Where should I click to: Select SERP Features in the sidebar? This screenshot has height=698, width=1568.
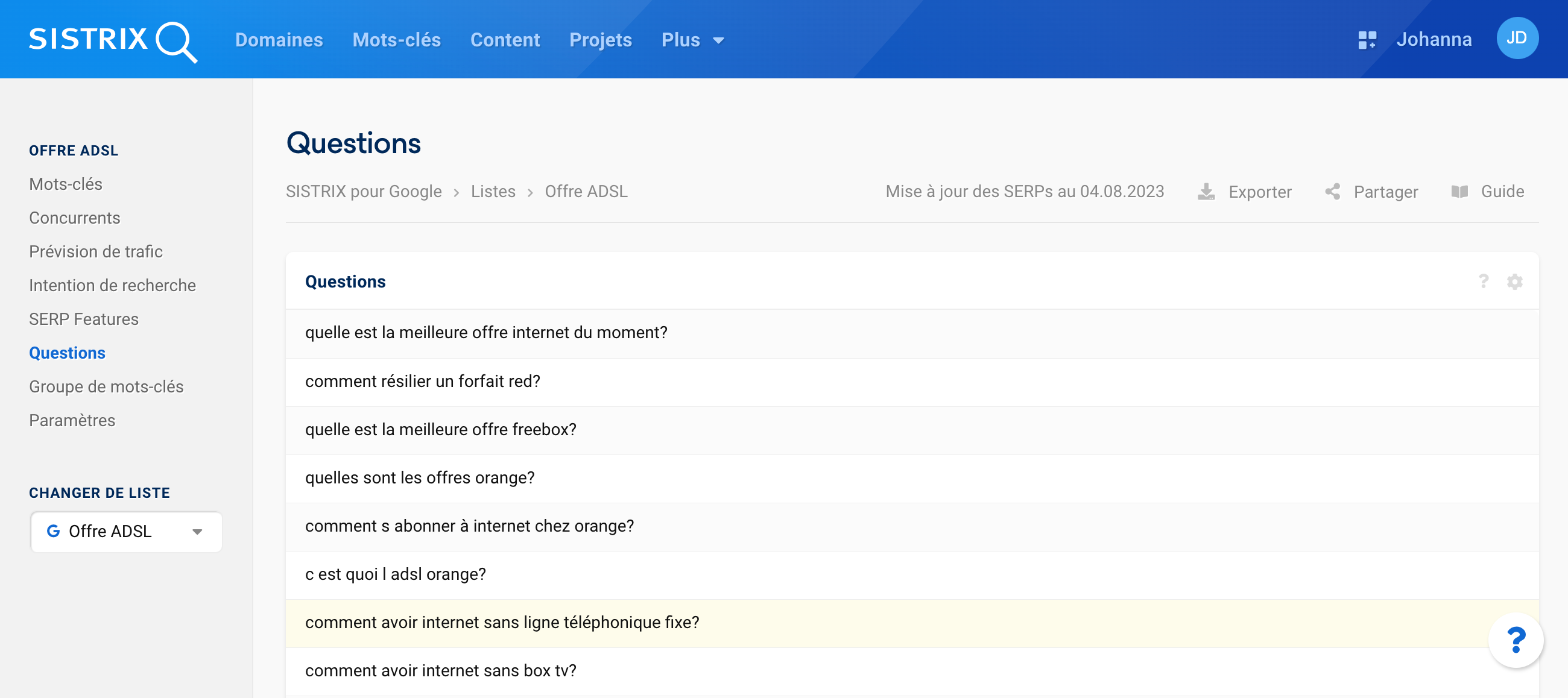coord(84,319)
